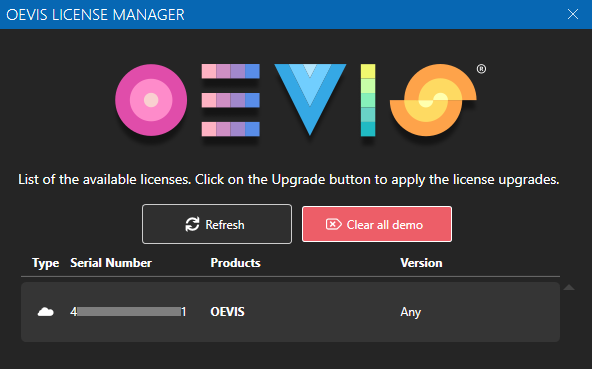Image resolution: width=592 pixels, height=369 pixels.
Task: Select the masked serial number in license row
Action: click(128, 312)
